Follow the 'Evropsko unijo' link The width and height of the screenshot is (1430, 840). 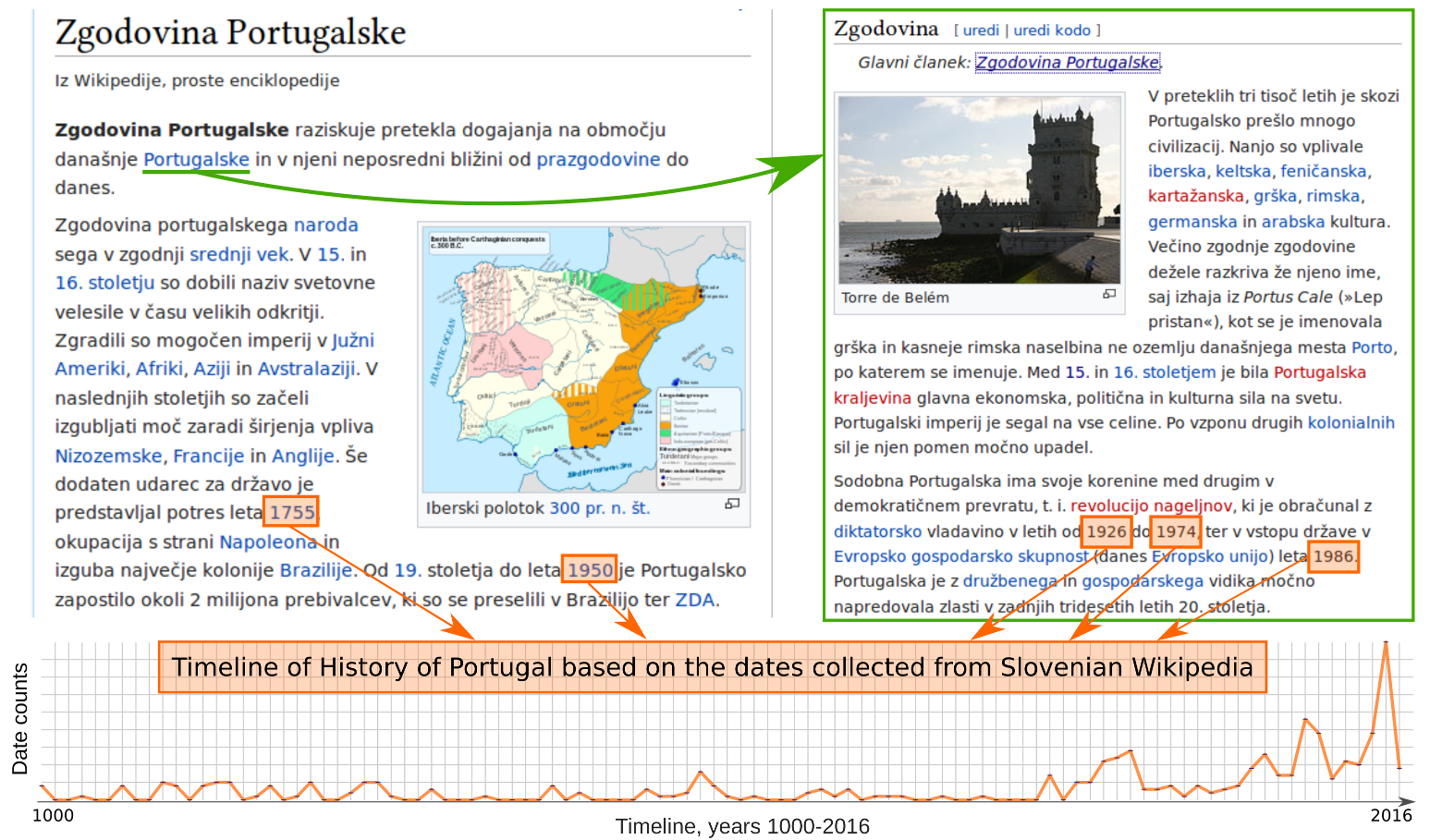1211,556
